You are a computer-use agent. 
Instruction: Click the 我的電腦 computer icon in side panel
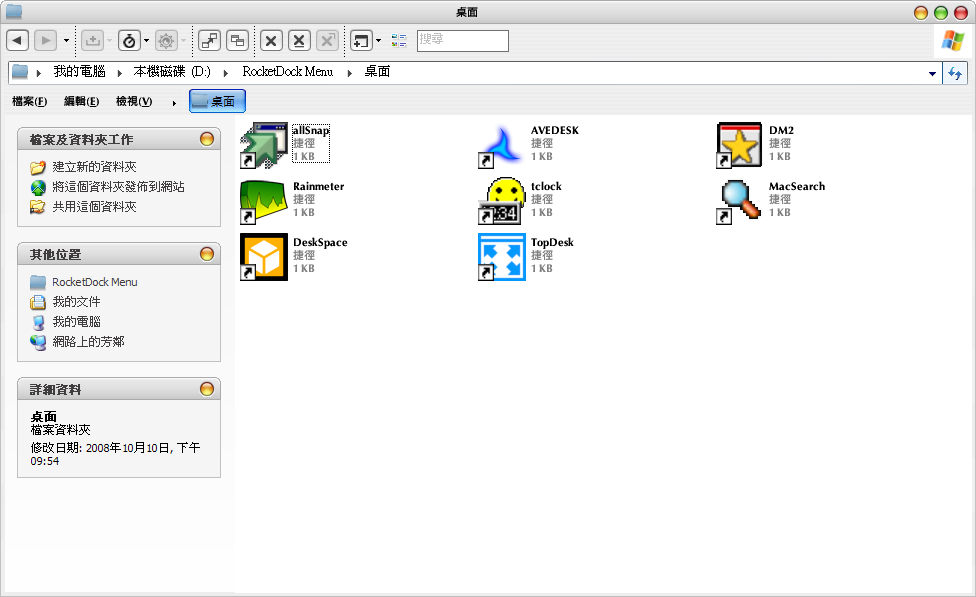[x=38, y=322]
